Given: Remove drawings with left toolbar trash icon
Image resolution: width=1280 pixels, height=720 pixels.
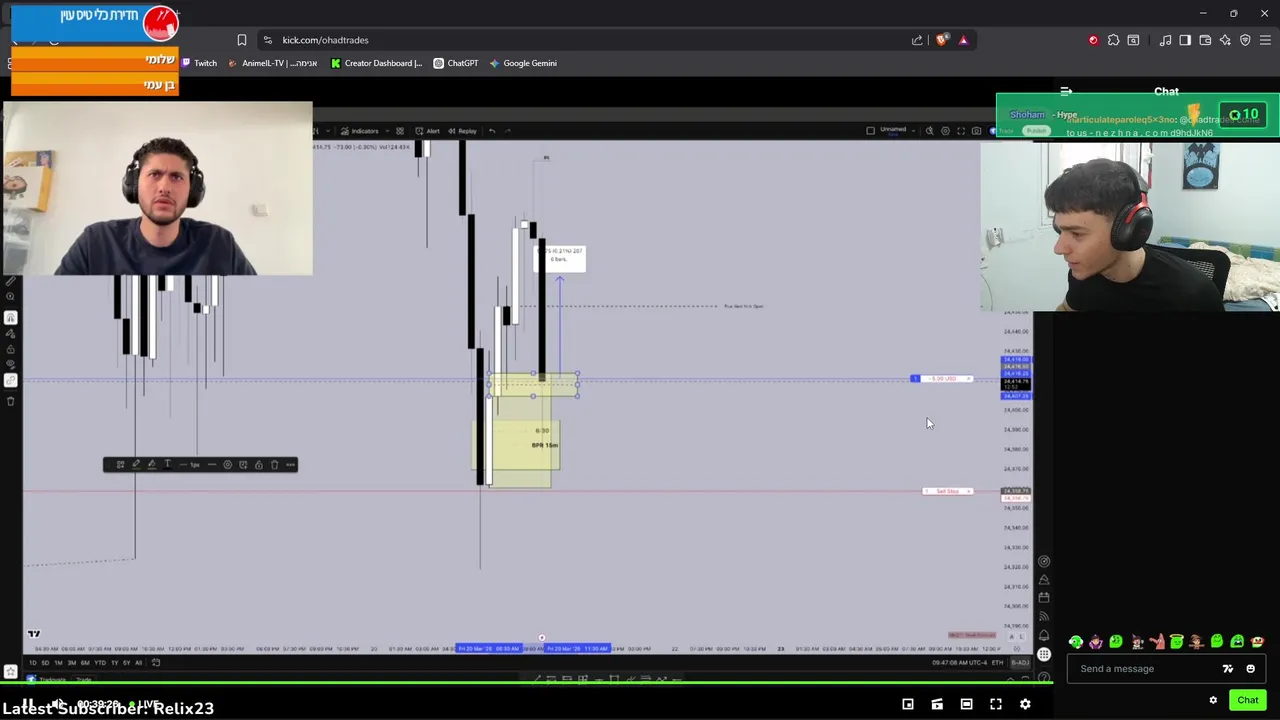Looking at the screenshot, I should click(x=10, y=401).
